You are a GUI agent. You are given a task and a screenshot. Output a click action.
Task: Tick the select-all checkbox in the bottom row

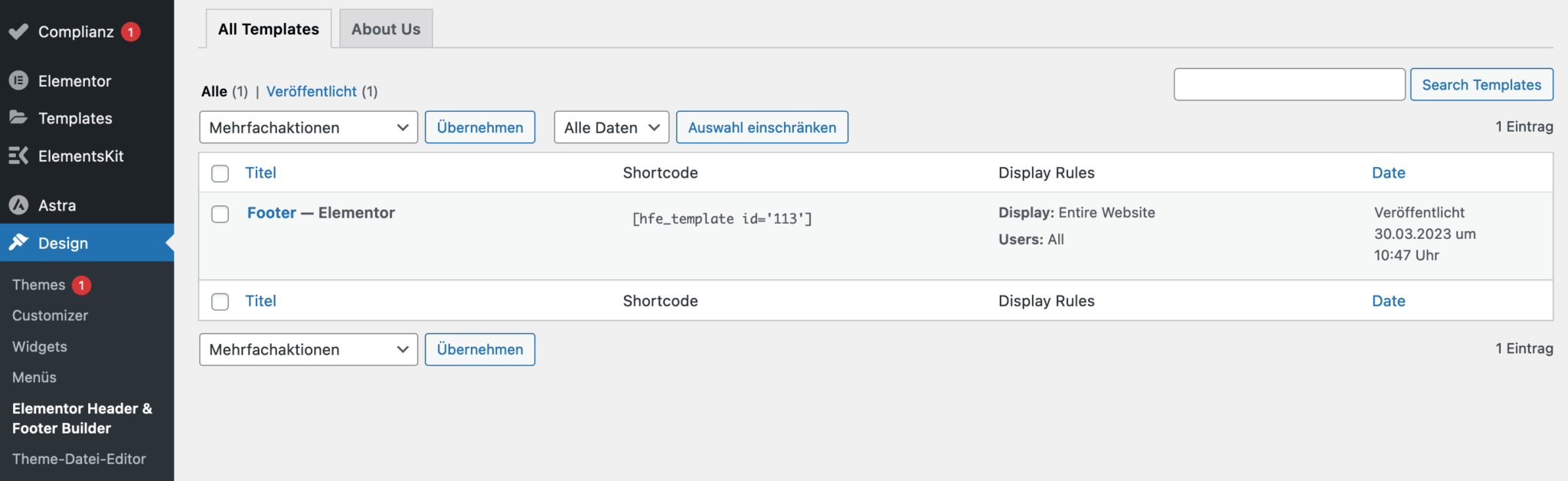click(220, 301)
